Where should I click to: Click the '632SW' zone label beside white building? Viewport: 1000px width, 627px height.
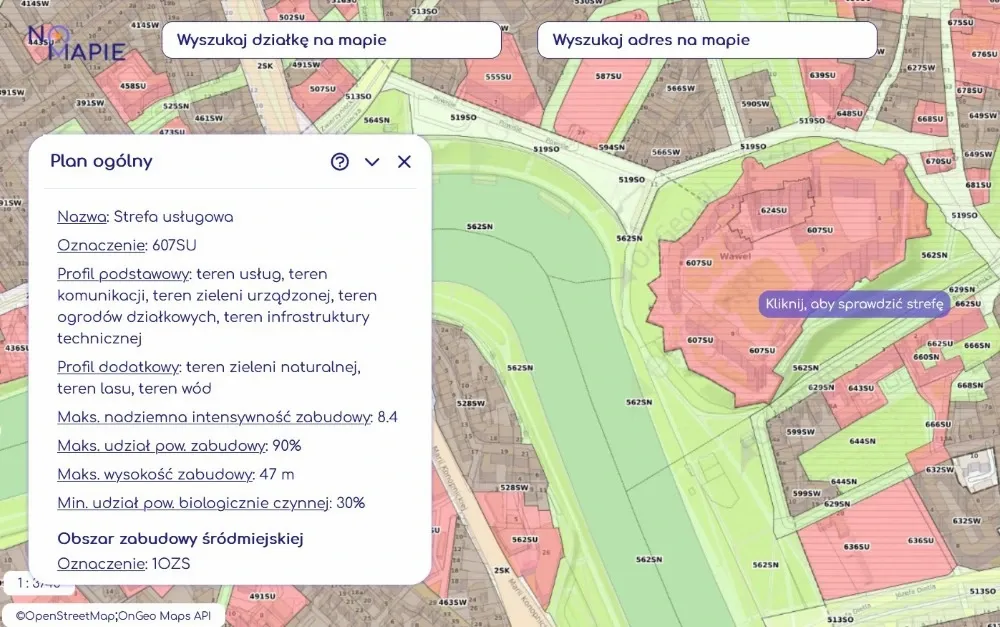click(x=939, y=470)
